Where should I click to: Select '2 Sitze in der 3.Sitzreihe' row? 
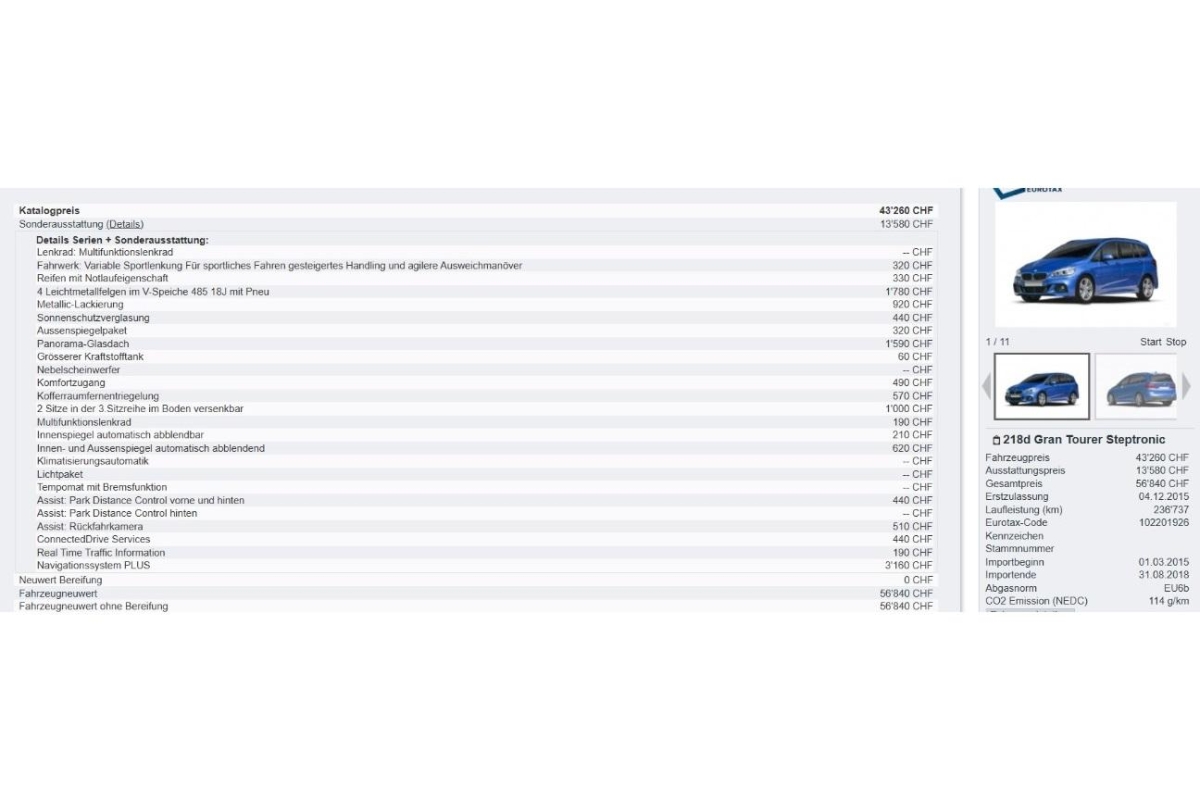[476, 409]
